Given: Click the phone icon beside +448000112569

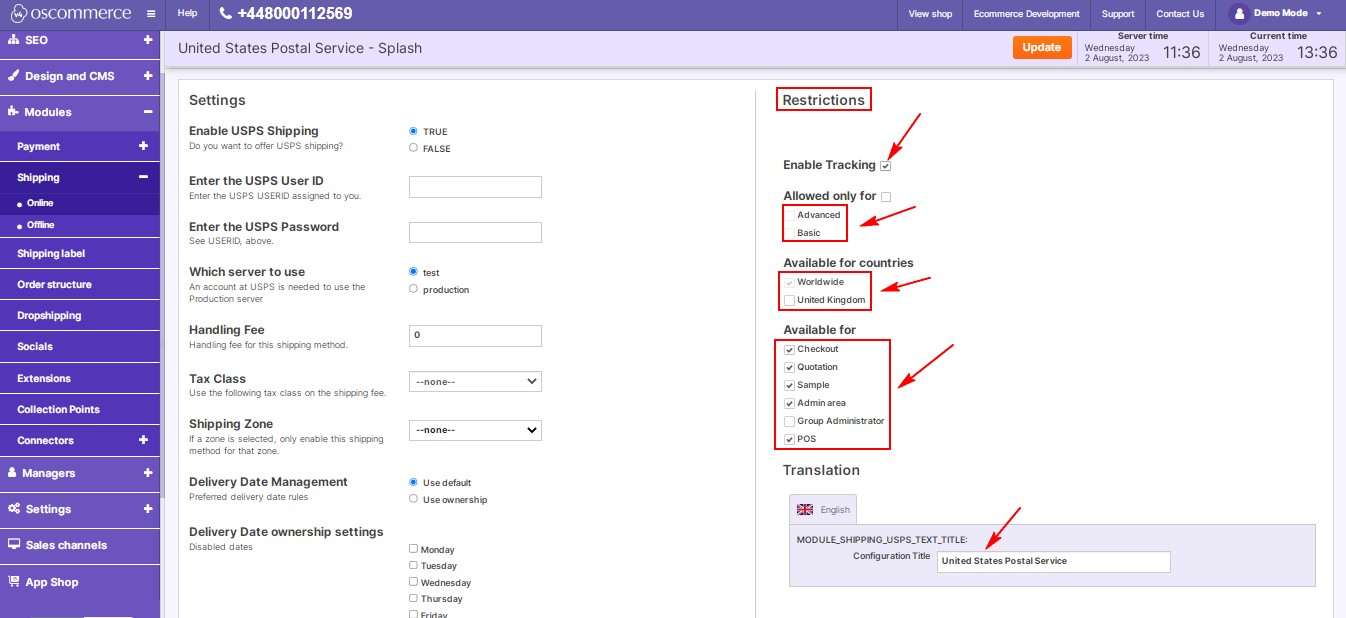Looking at the screenshot, I should 225,14.
